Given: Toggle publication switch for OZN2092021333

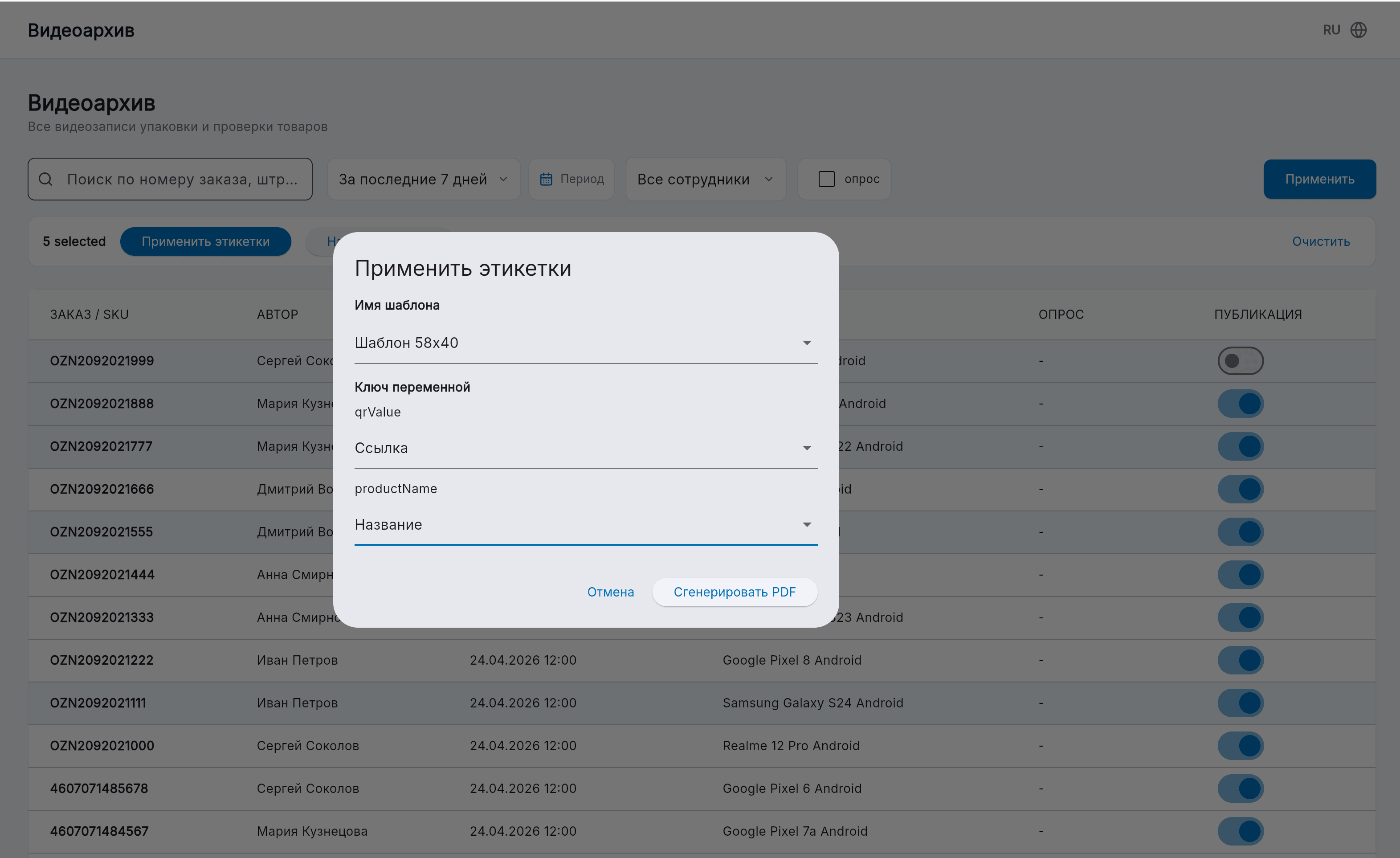Looking at the screenshot, I should (x=1241, y=617).
